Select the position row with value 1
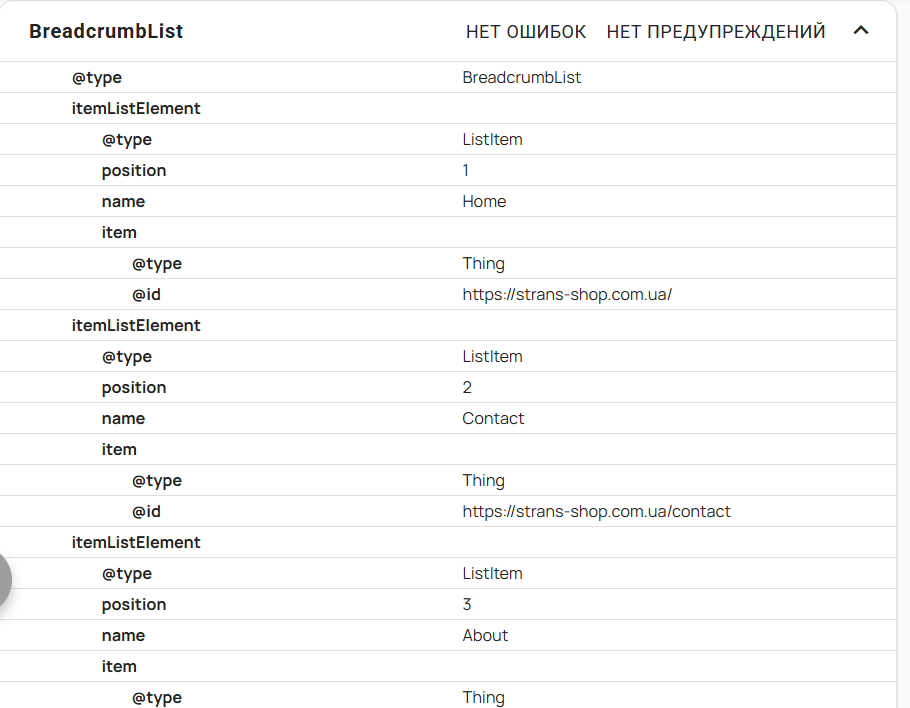 [x=448, y=171]
